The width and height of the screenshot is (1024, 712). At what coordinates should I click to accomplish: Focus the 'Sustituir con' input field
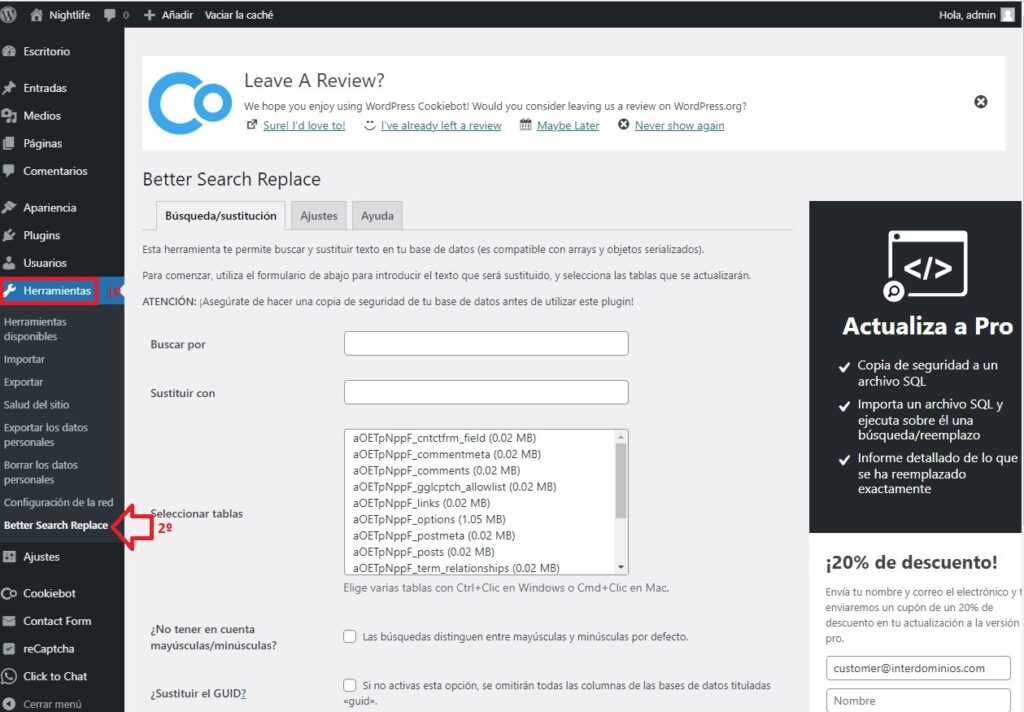(x=486, y=392)
